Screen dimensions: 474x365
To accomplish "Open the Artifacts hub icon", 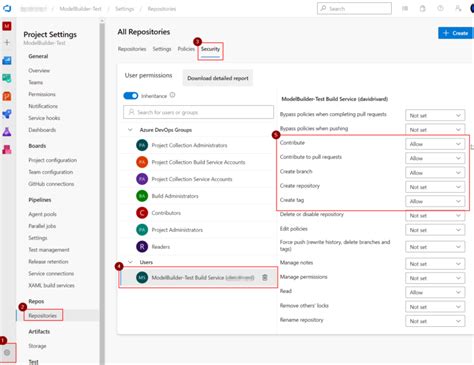I will [x=7, y=150].
